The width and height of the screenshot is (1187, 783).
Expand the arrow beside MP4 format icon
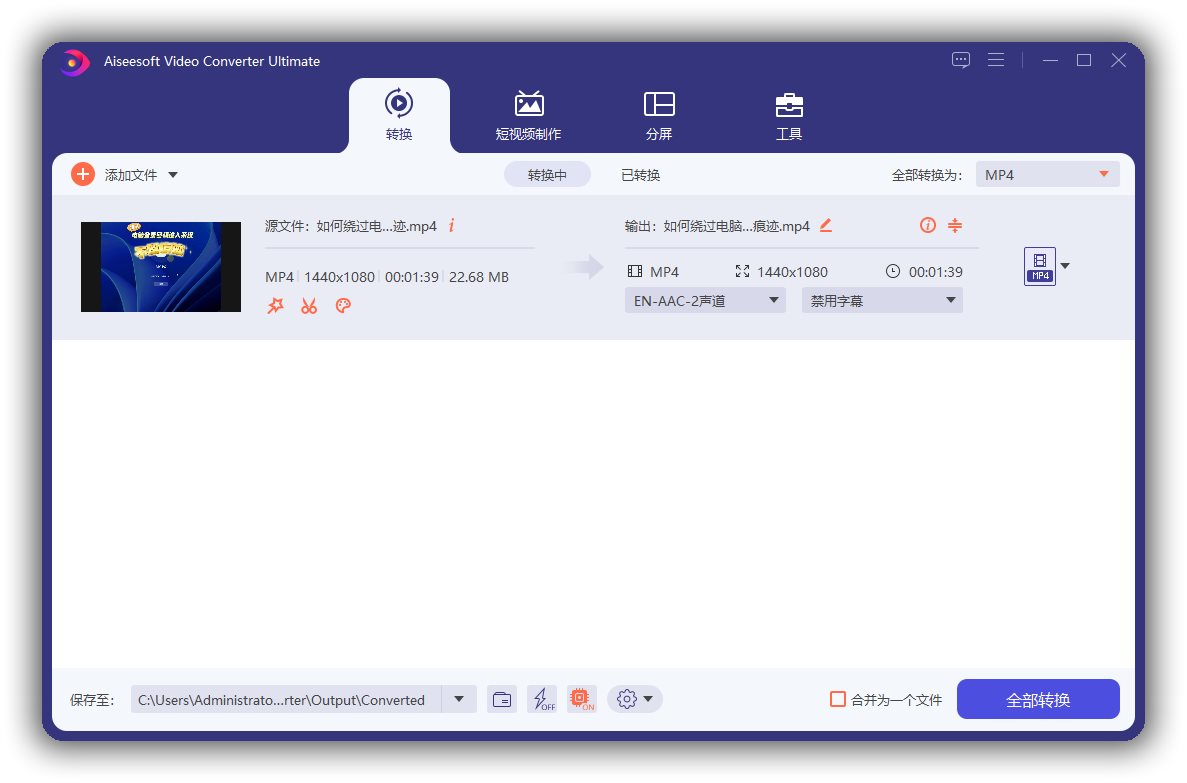1065,266
